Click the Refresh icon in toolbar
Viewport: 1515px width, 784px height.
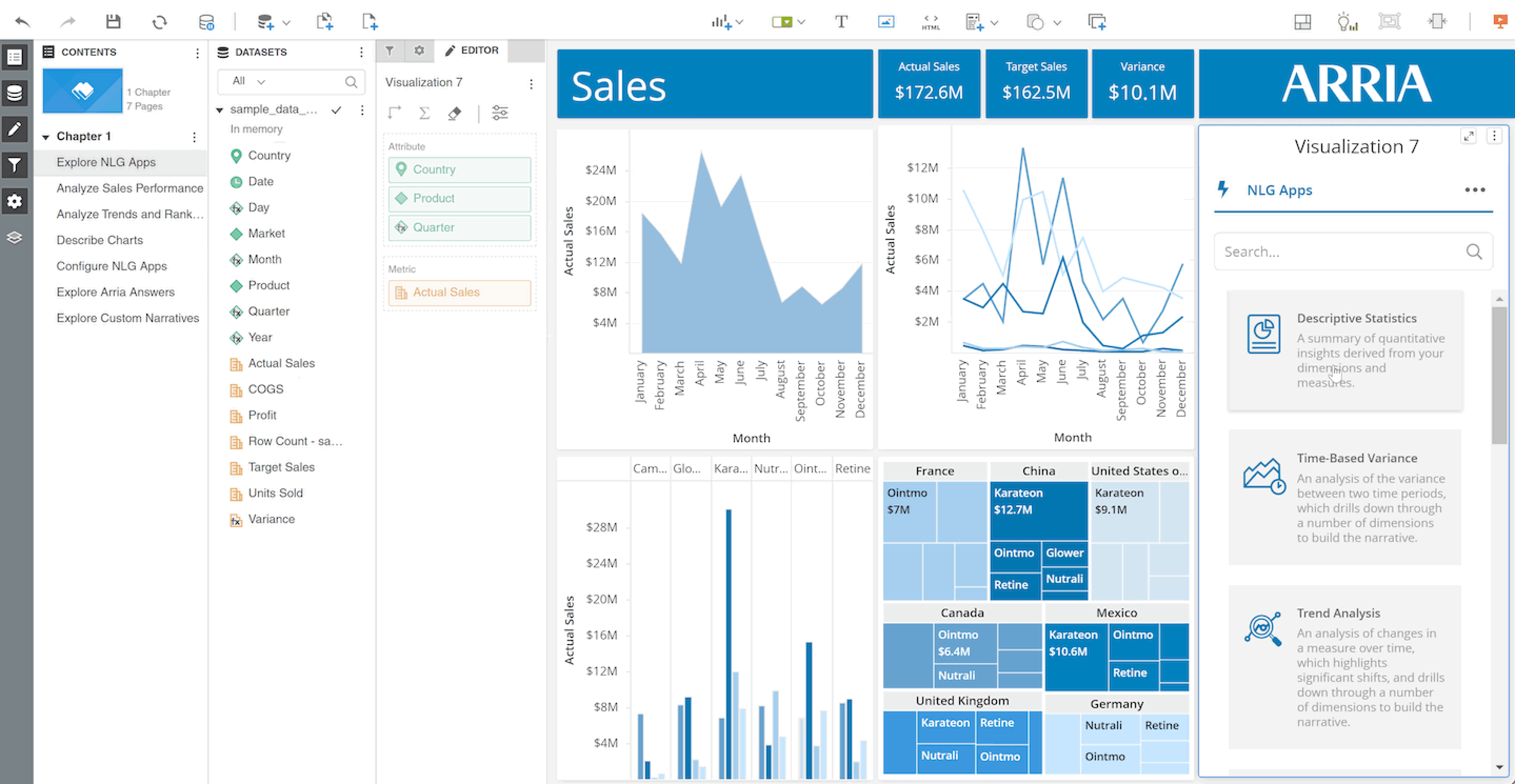point(160,22)
